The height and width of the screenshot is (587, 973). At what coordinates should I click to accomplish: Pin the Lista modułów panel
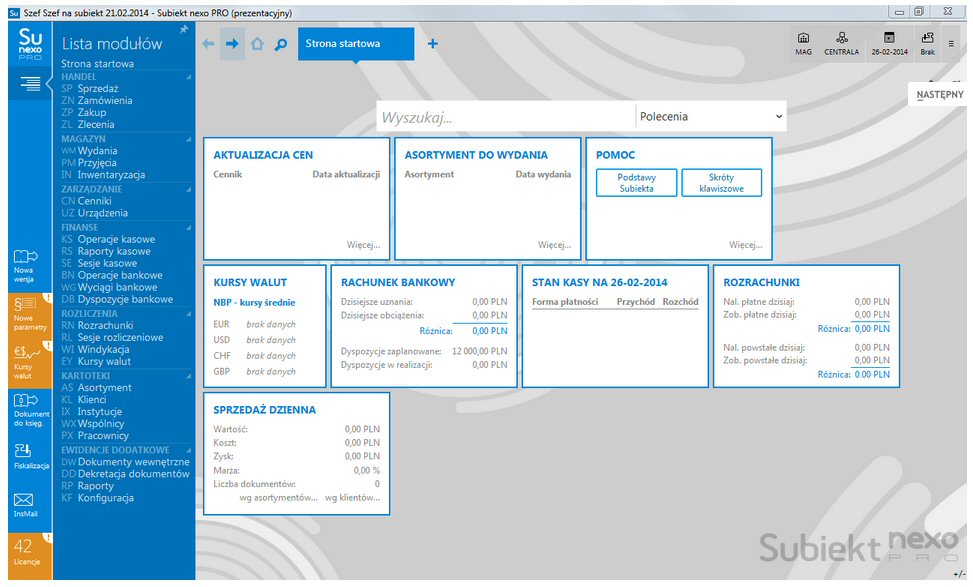(x=184, y=31)
